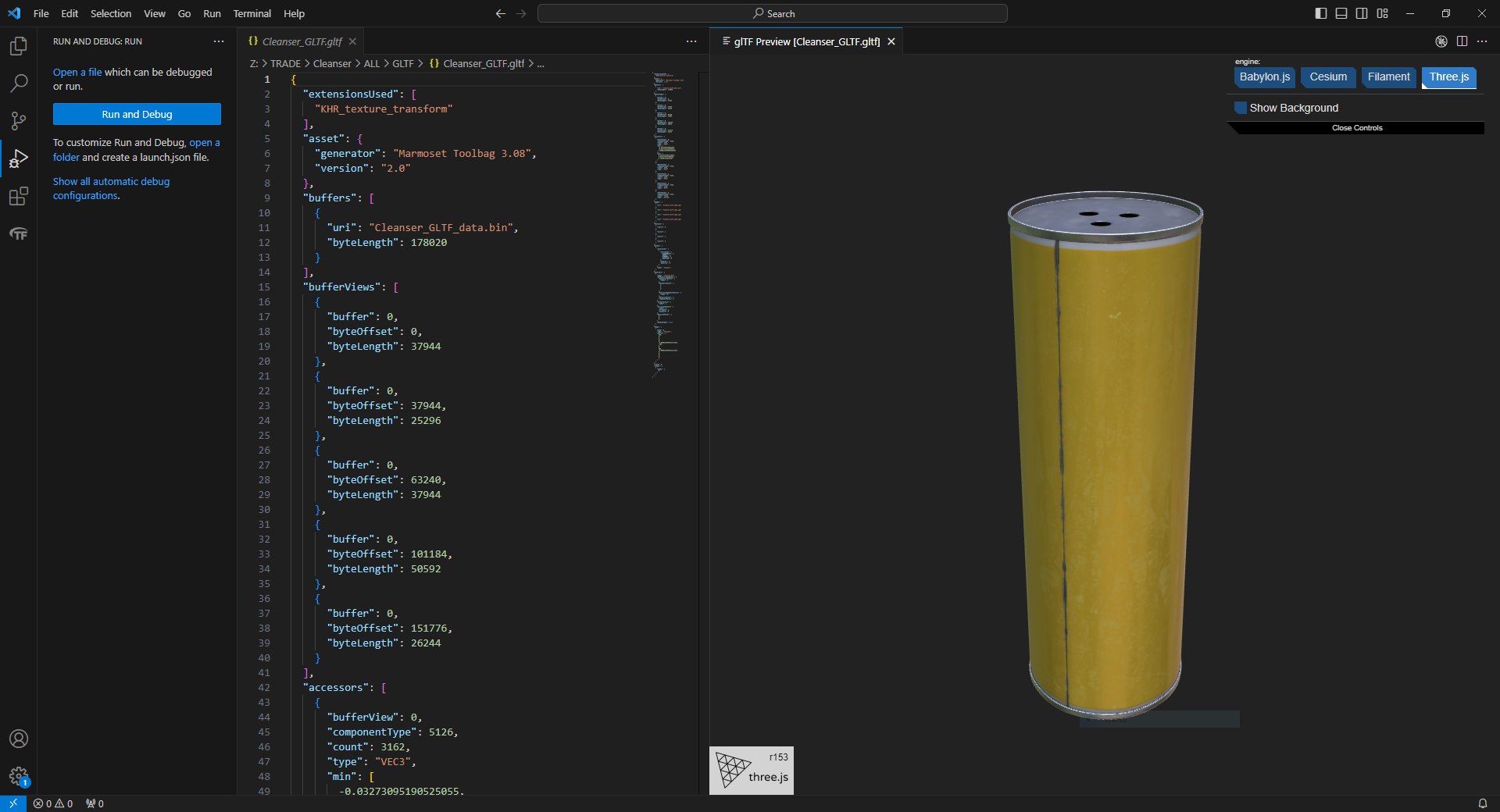Open Customize Layout icon
The width and height of the screenshot is (1500, 812).
pos(1382,13)
